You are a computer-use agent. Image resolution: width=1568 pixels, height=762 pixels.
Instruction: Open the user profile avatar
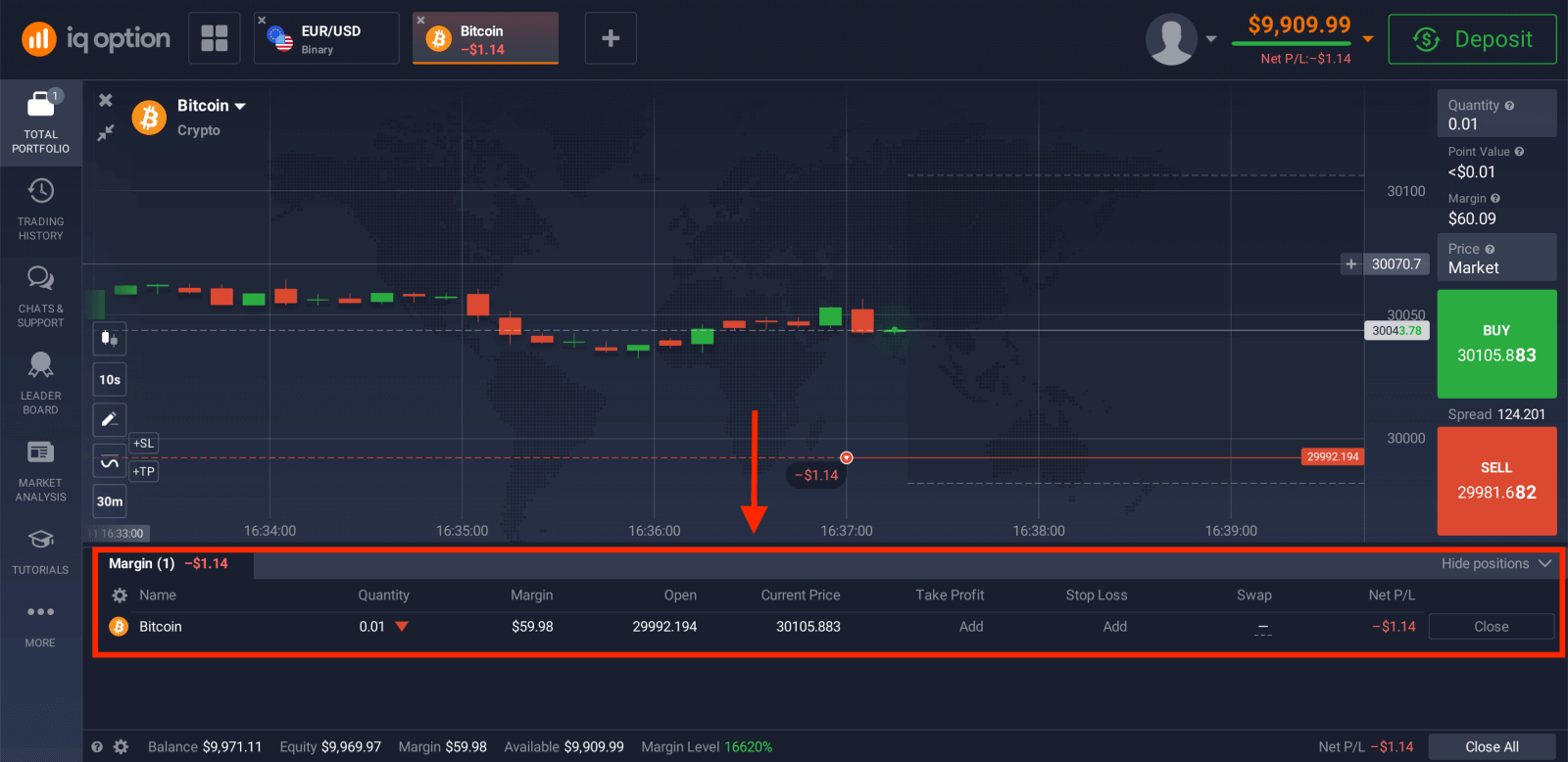click(1171, 39)
